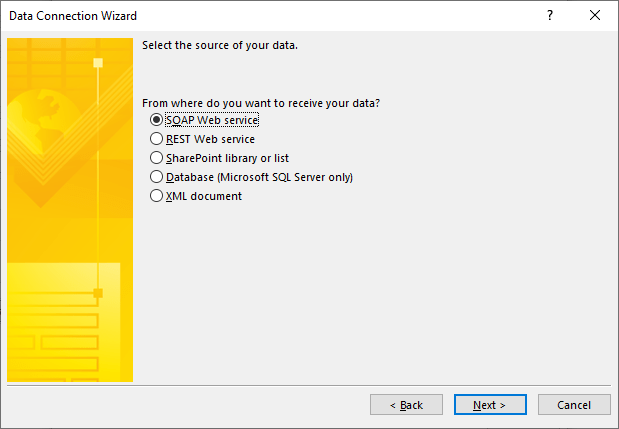Screen dimensions: 619x429
Task: Choose the XML document radio circle
Action: click(x=156, y=196)
